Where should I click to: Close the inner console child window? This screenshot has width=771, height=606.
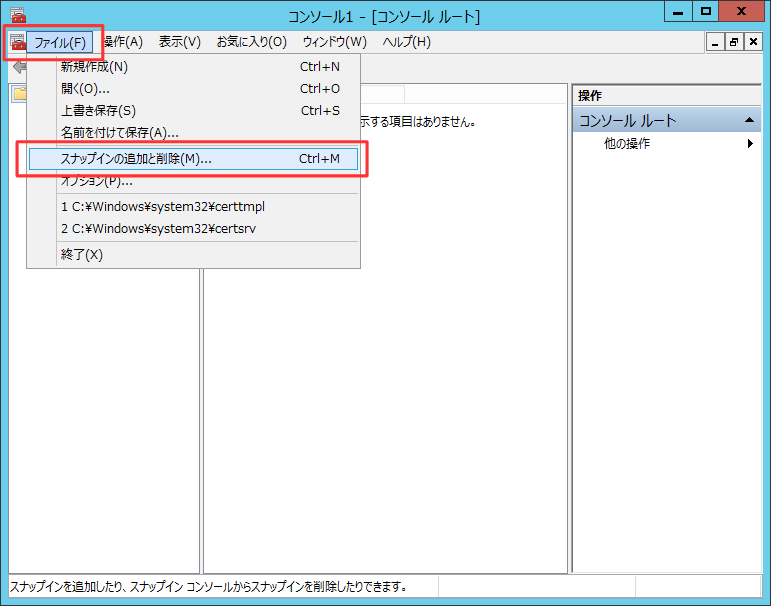[x=753, y=42]
